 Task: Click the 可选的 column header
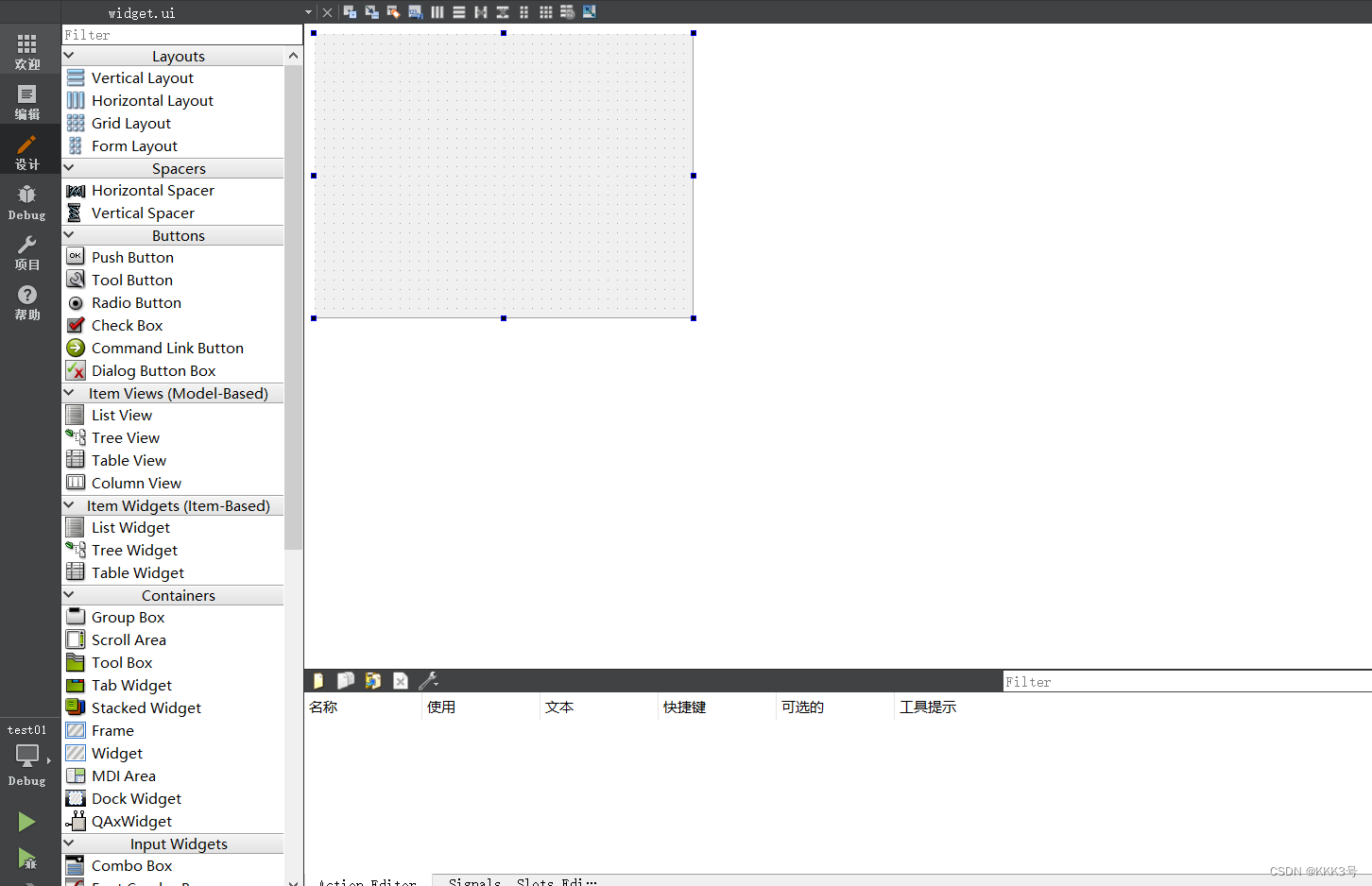click(834, 707)
